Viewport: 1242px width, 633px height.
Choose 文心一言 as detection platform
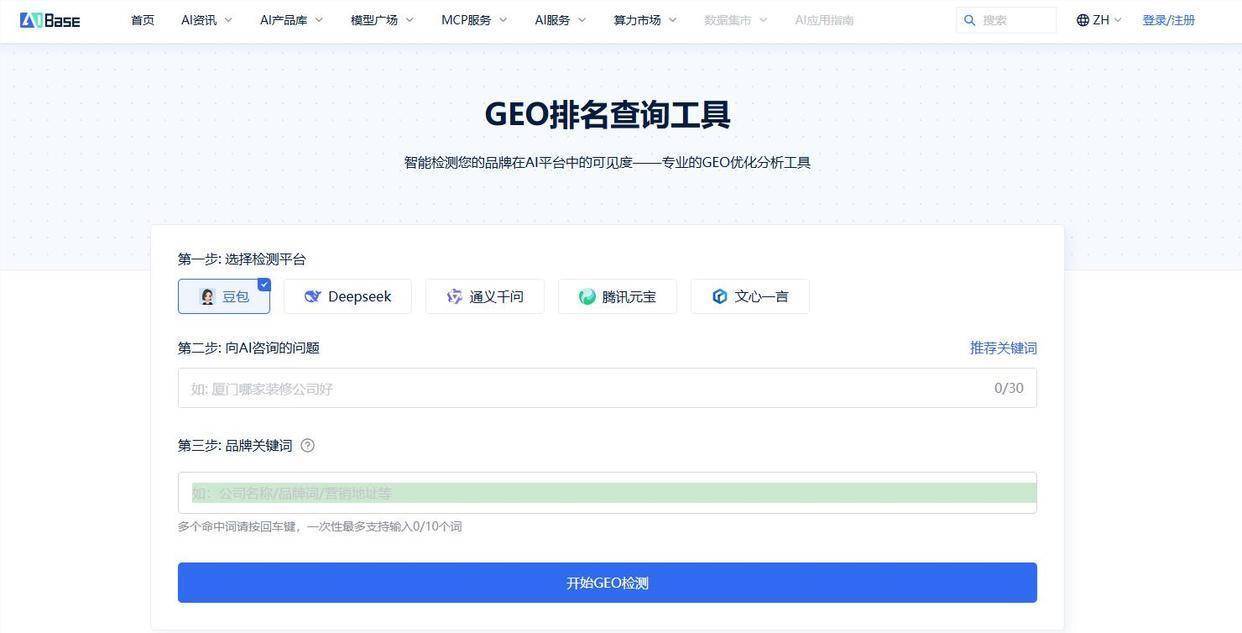(750, 297)
